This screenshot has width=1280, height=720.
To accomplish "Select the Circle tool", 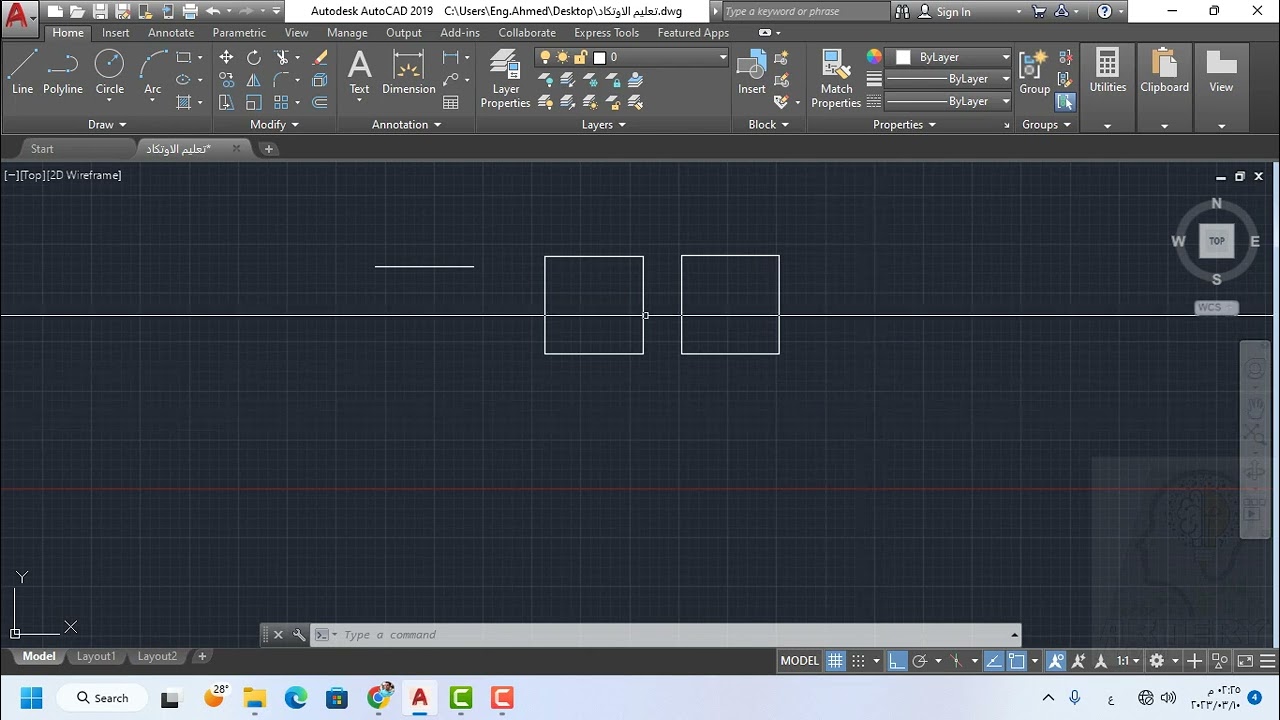I will point(109,73).
